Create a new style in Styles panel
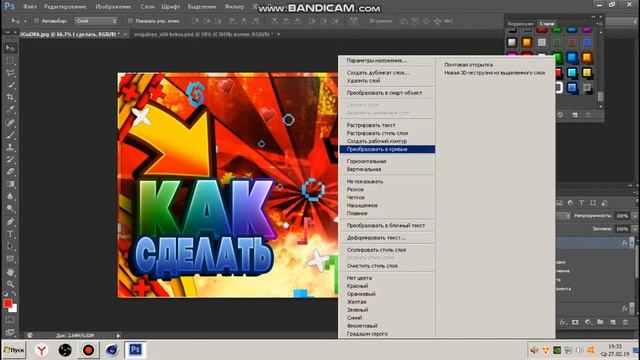 click(x=575, y=115)
